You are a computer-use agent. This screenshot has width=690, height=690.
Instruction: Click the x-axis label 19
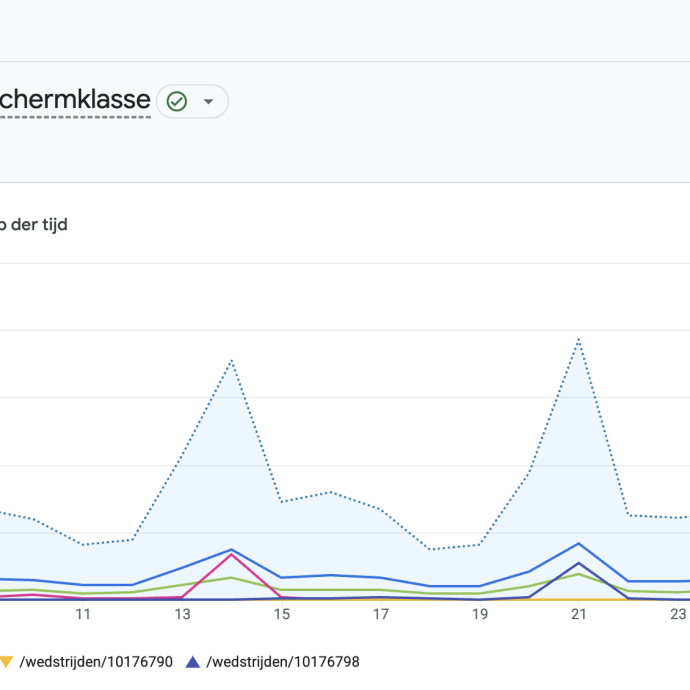point(480,614)
